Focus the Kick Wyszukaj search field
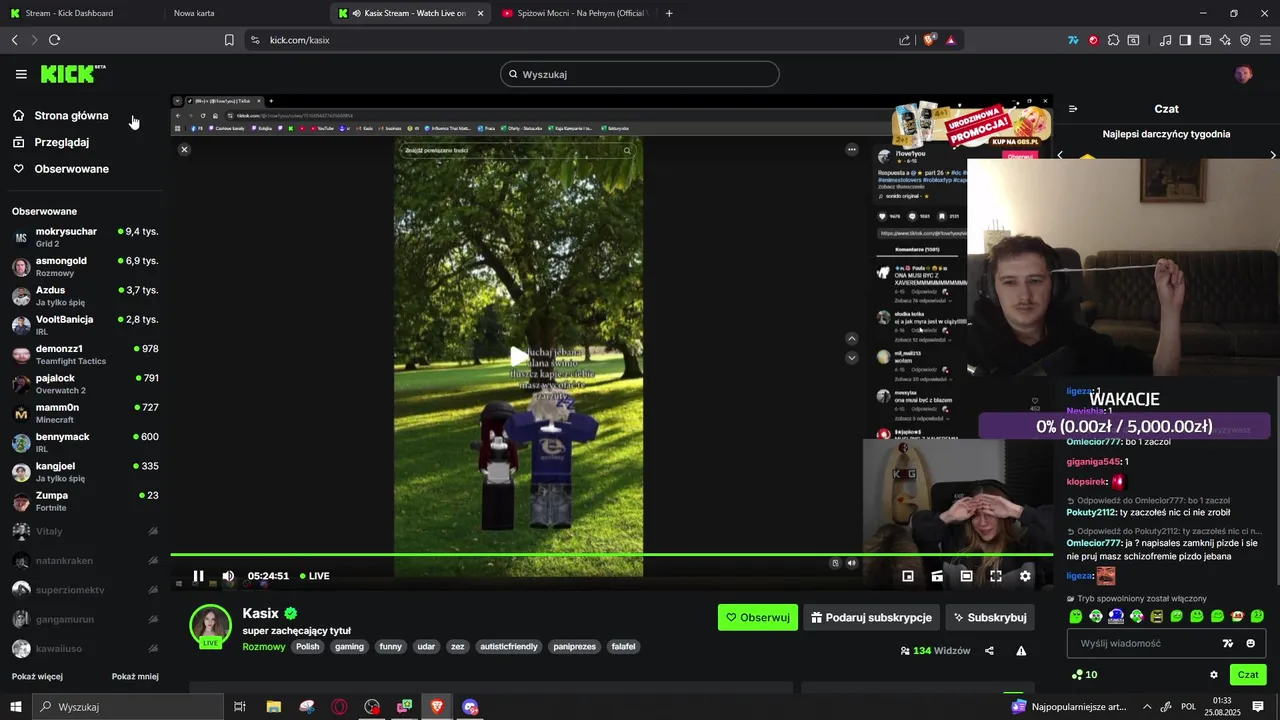Viewport: 1280px width, 720px height. [x=640, y=74]
